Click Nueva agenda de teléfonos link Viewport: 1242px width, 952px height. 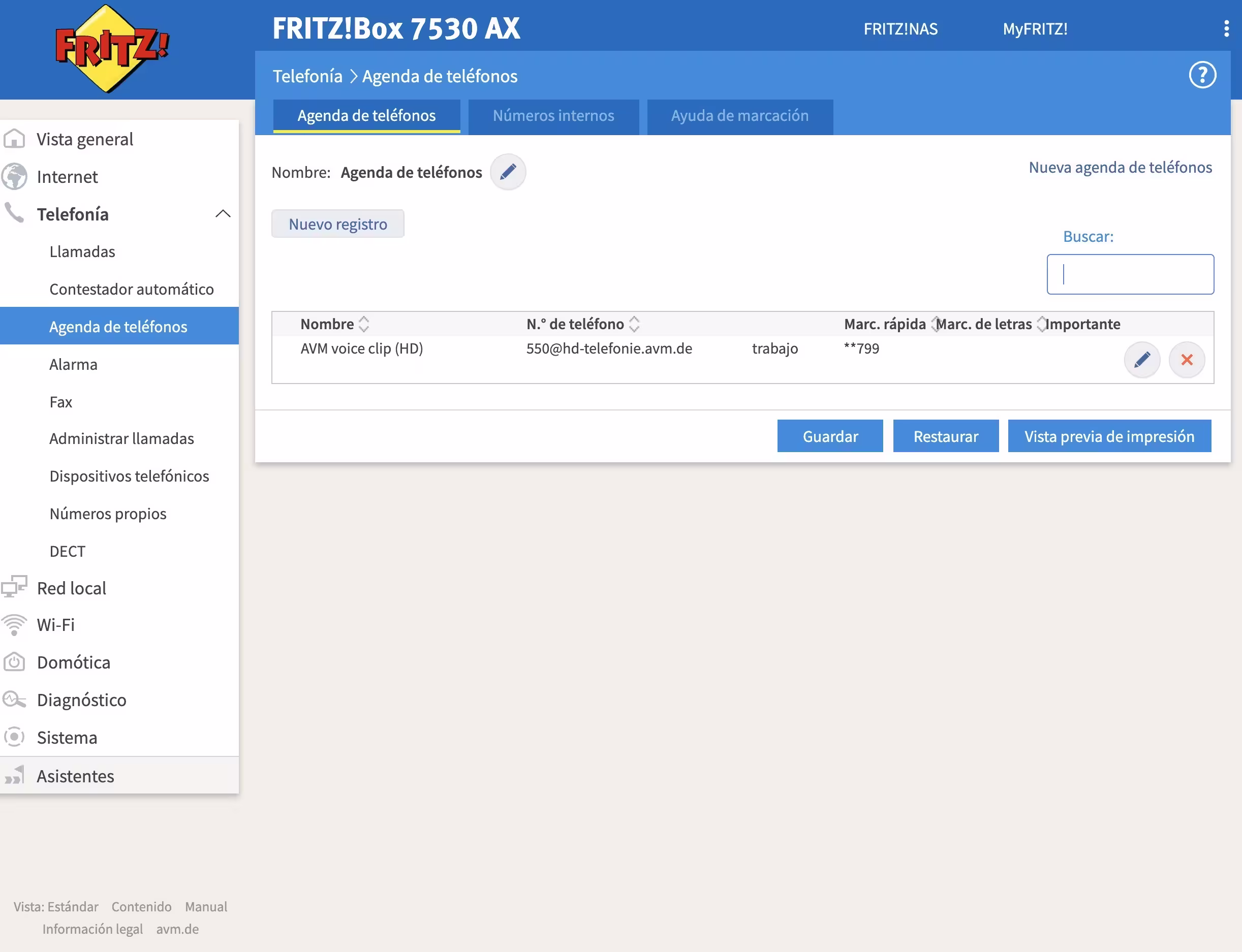[x=1120, y=167]
